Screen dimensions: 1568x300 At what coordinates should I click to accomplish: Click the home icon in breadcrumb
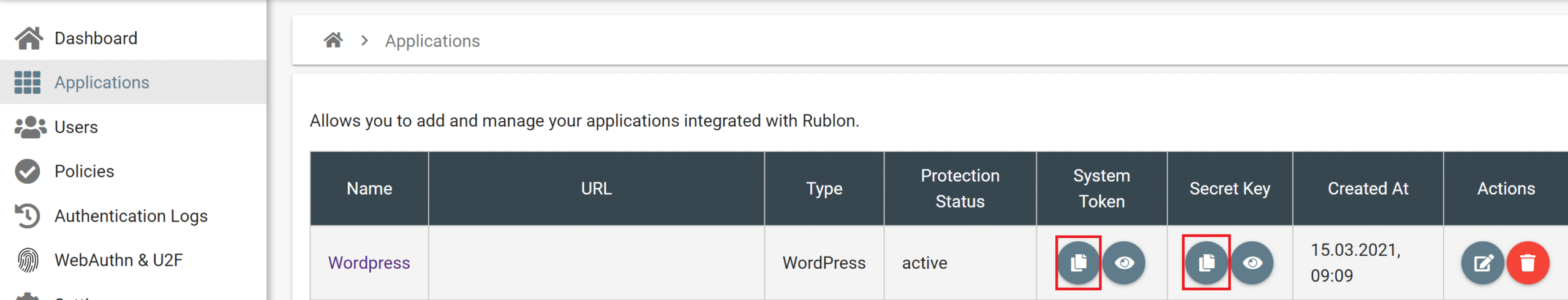coord(333,40)
